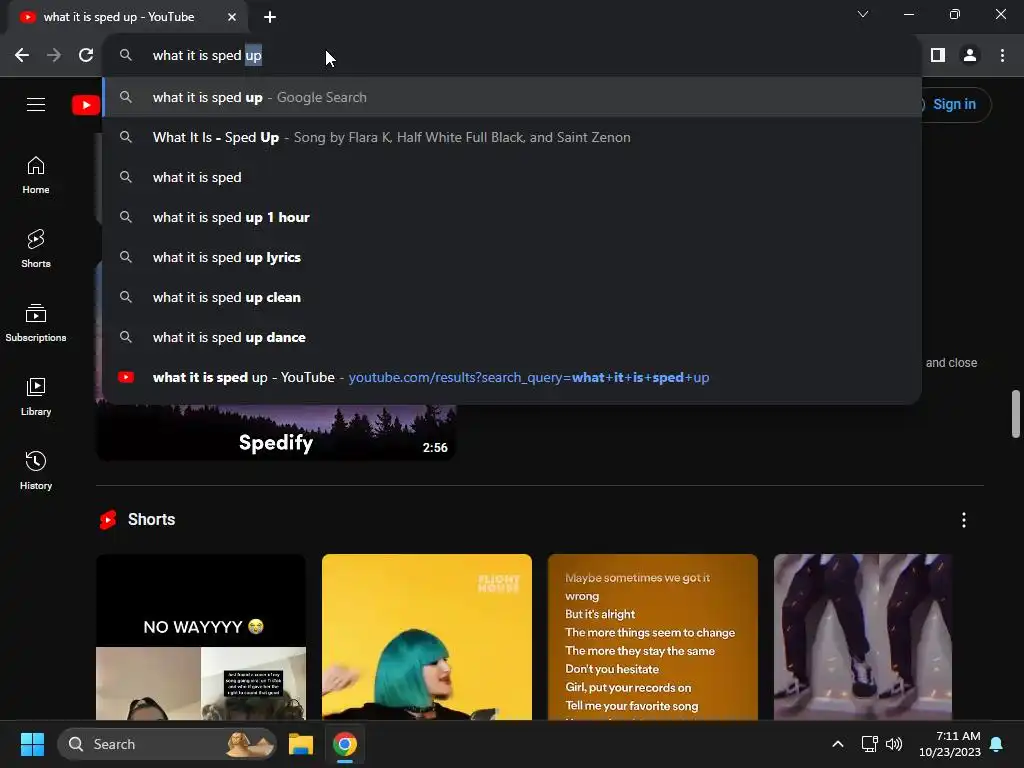
Task: Open the clock showing 7:11 AM
Action: tap(950, 744)
